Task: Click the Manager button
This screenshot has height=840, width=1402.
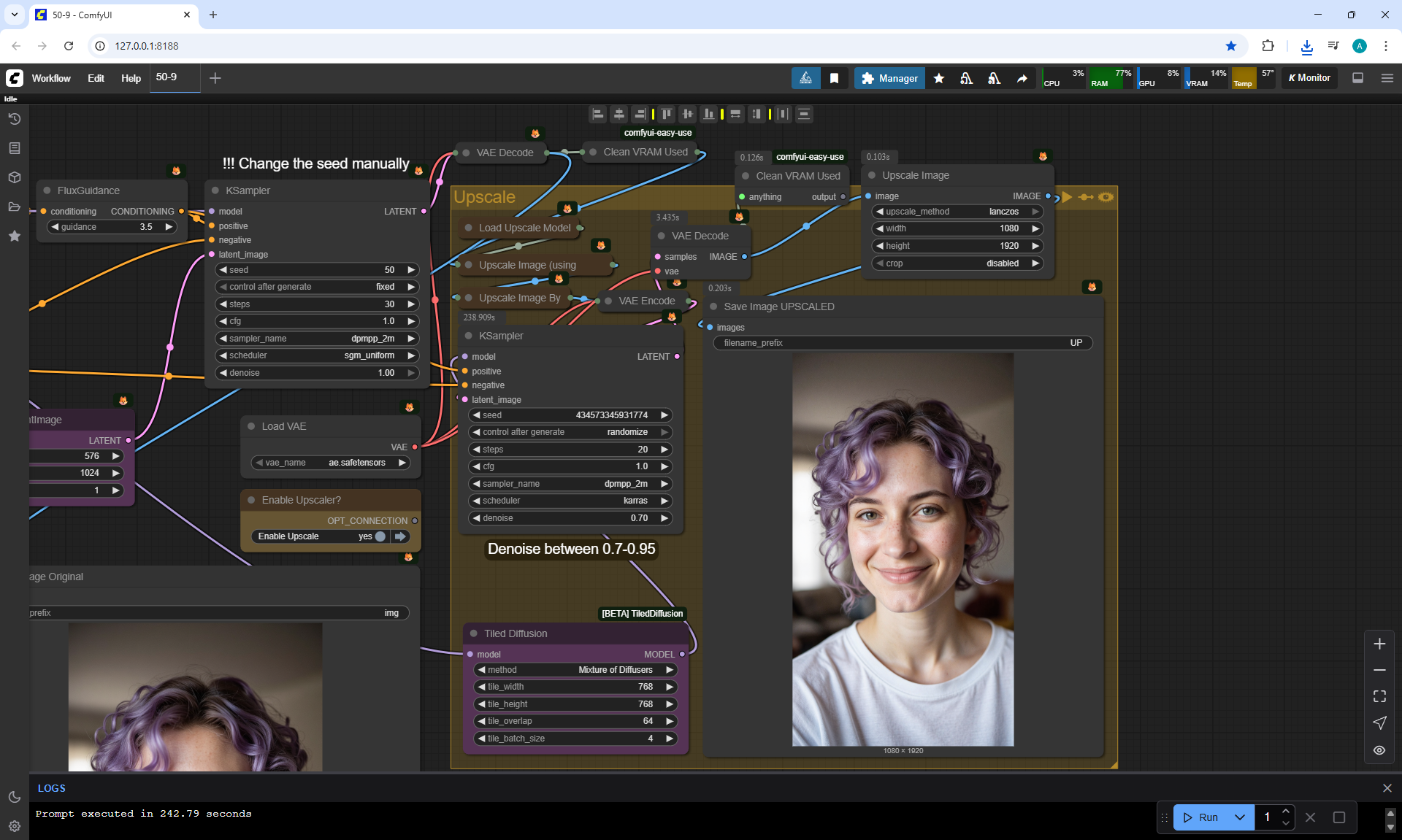Action: tap(889, 78)
